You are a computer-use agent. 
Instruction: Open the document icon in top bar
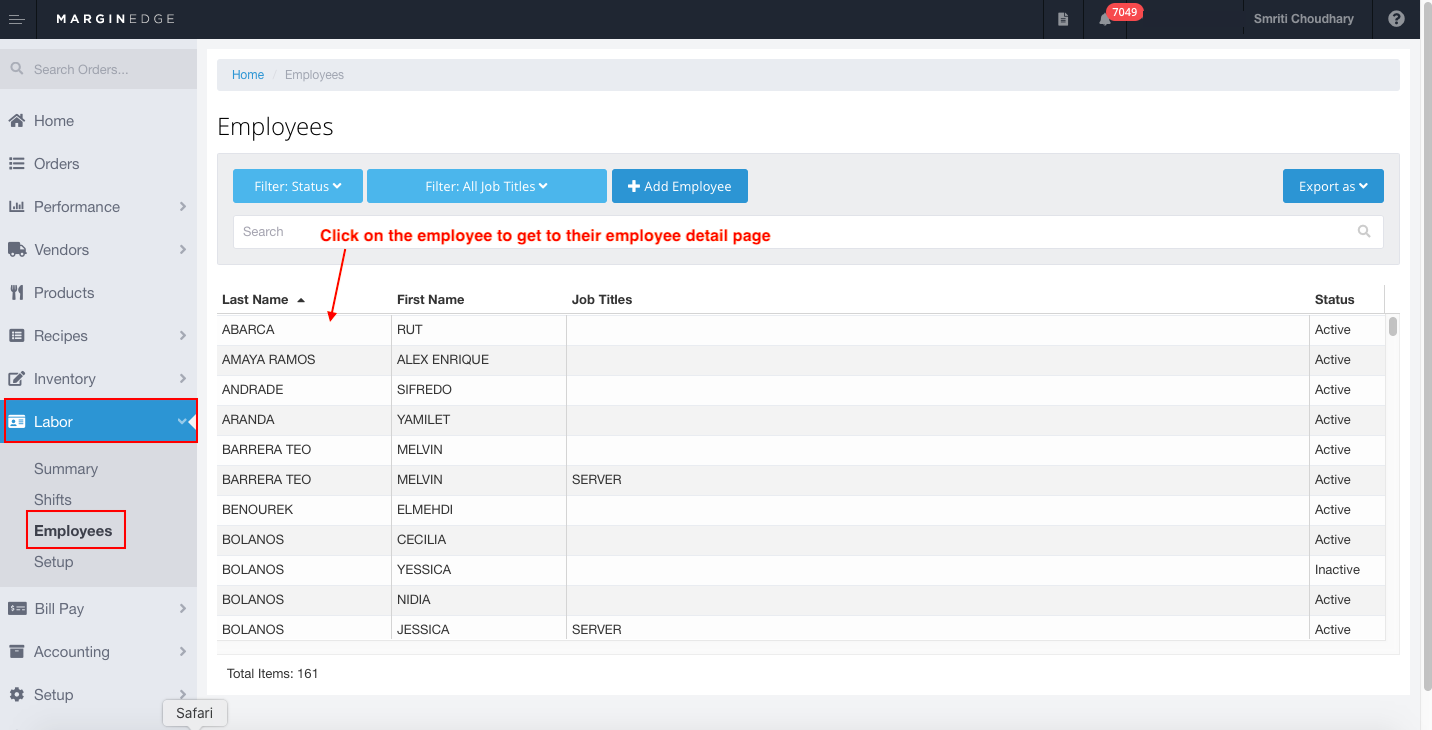[1063, 19]
